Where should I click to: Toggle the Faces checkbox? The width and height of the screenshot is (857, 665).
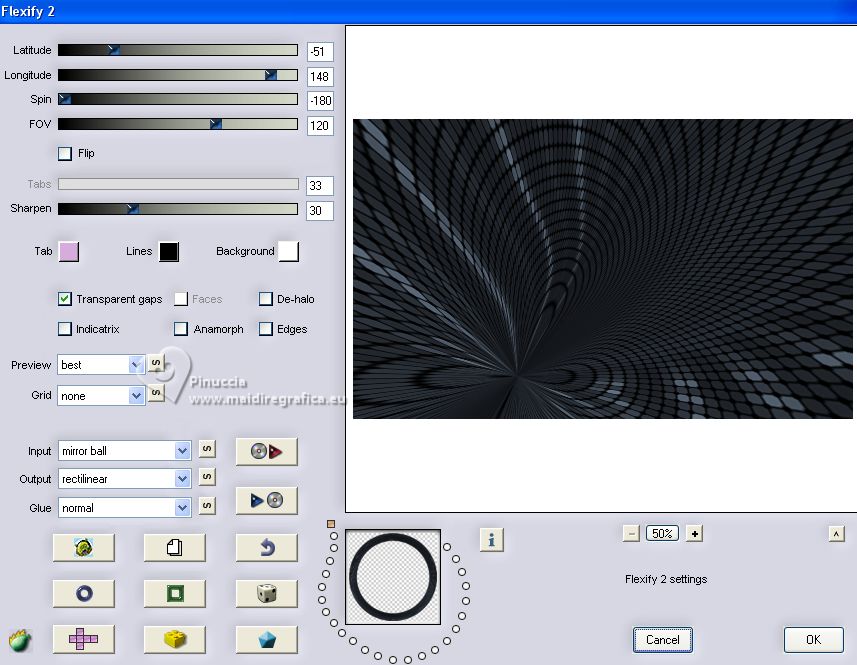point(181,299)
